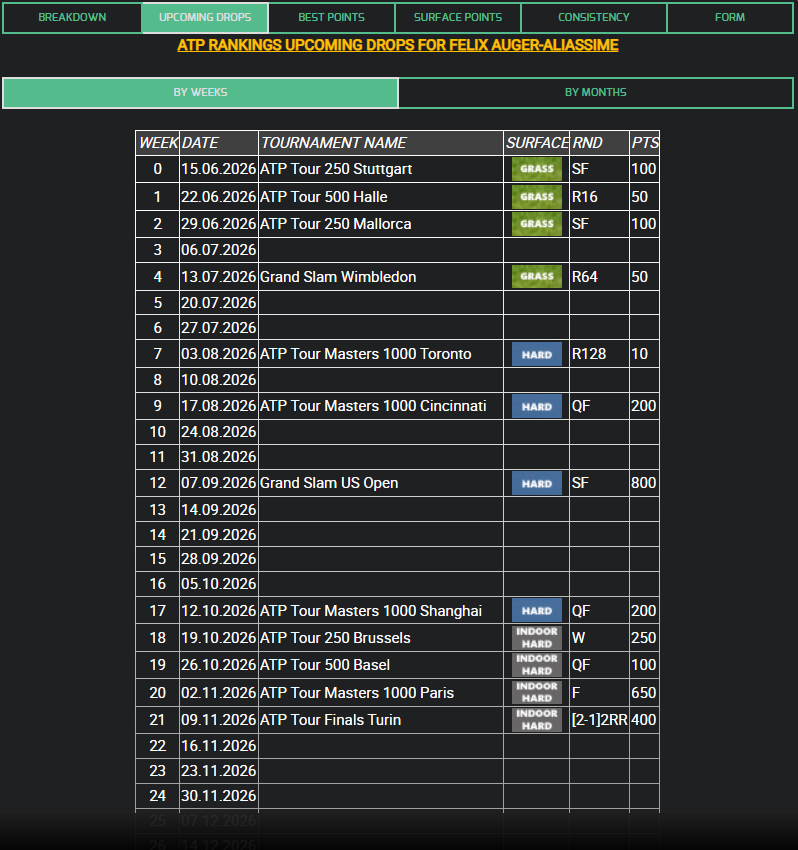Click the WEEK column header
The image size is (798, 850).
point(158,143)
